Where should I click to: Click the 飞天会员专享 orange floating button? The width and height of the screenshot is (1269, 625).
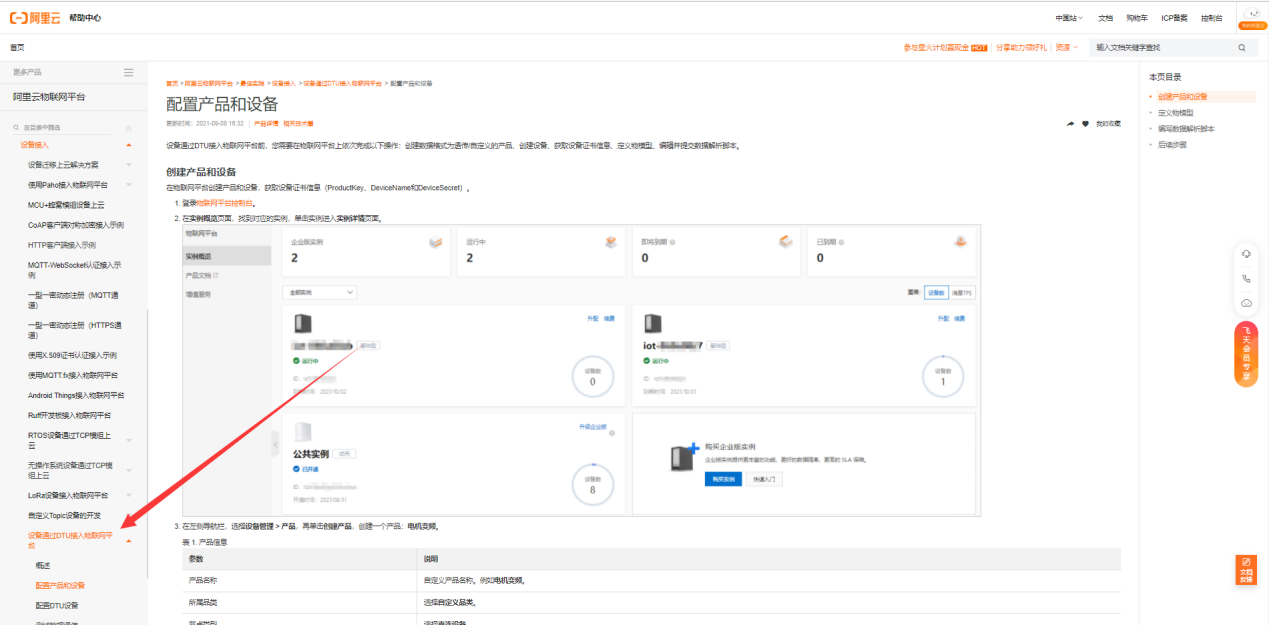pyautogui.click(x=1246, y=352)
